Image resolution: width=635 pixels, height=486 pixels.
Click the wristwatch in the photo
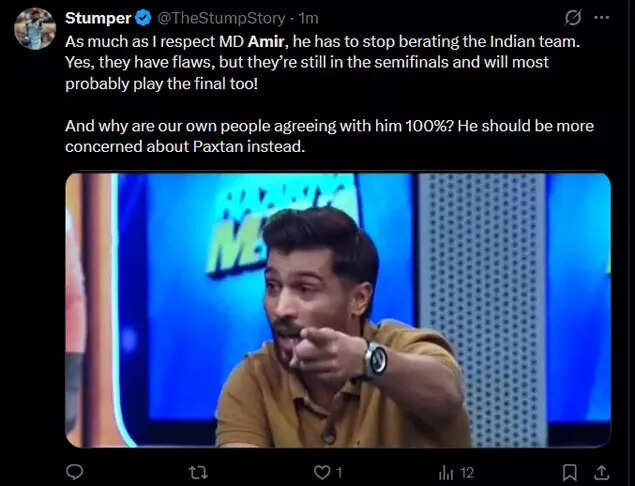point(375,359)
